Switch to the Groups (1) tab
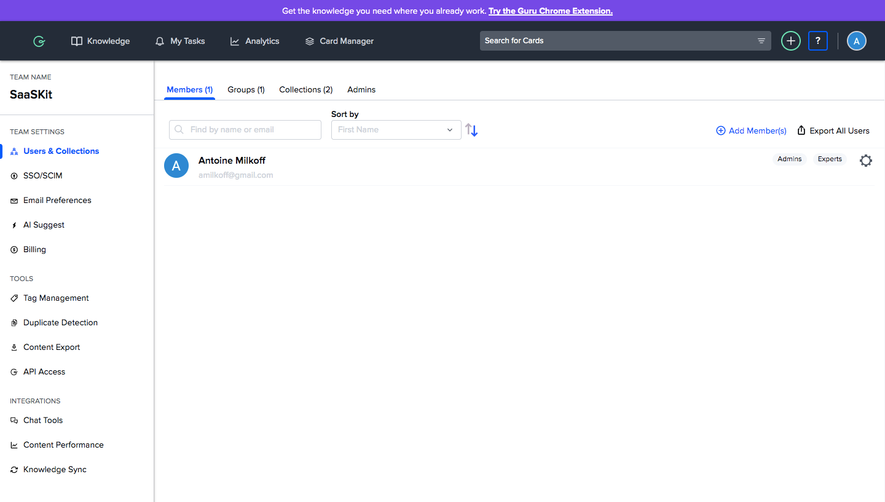 pyautogui.click(x=246, y=90)
